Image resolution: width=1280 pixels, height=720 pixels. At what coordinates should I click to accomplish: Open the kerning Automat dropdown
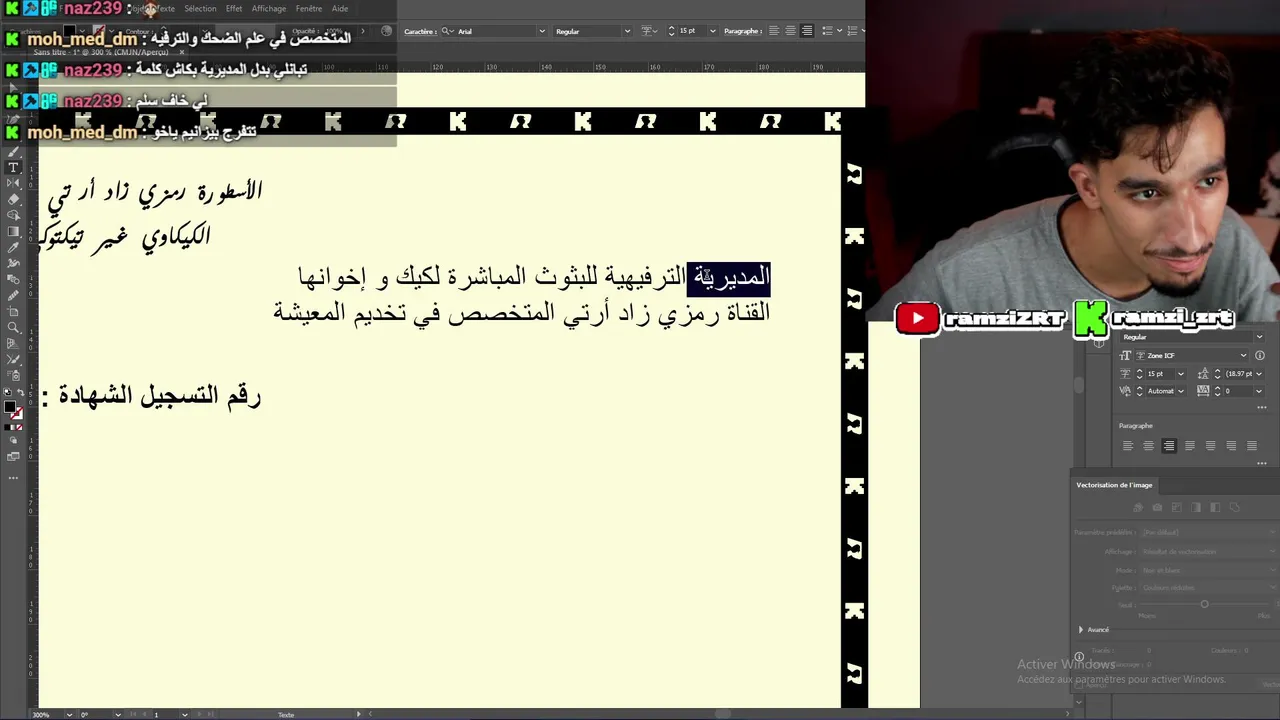tap(1181, 391)
